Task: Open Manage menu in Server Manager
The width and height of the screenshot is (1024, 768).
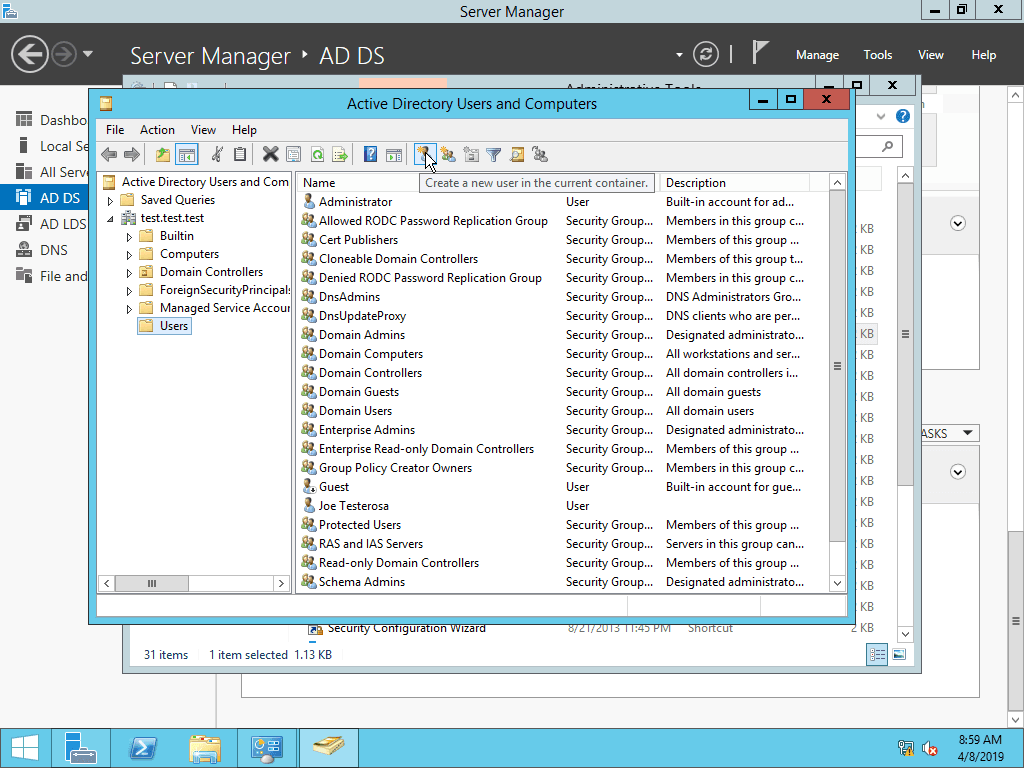Action: click(x=817, y=55)
